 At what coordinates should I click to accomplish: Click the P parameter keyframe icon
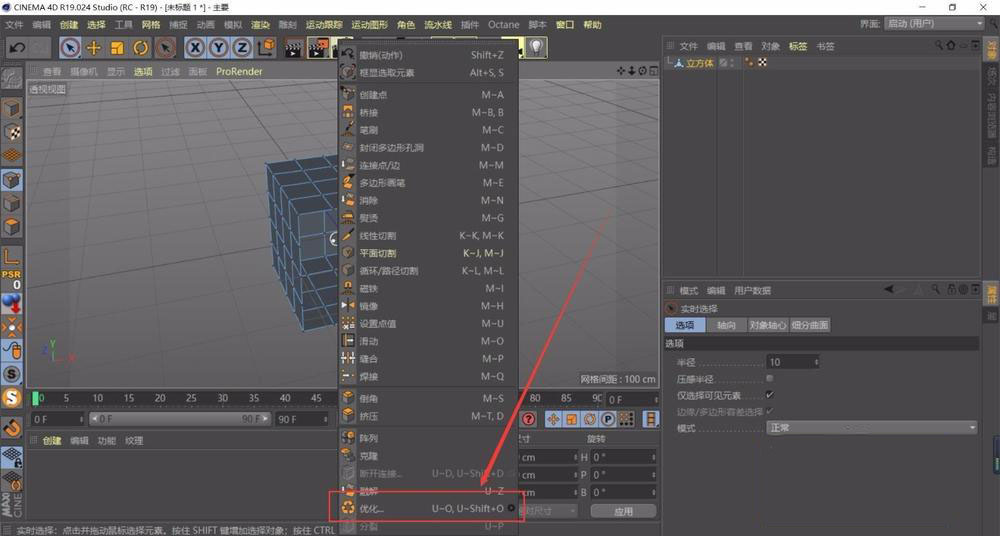[608, 419]
